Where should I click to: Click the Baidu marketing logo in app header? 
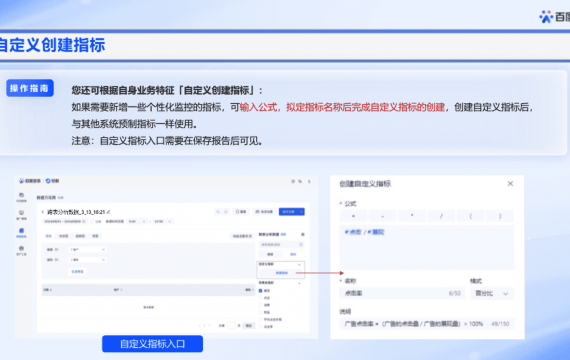pos(29,181)
